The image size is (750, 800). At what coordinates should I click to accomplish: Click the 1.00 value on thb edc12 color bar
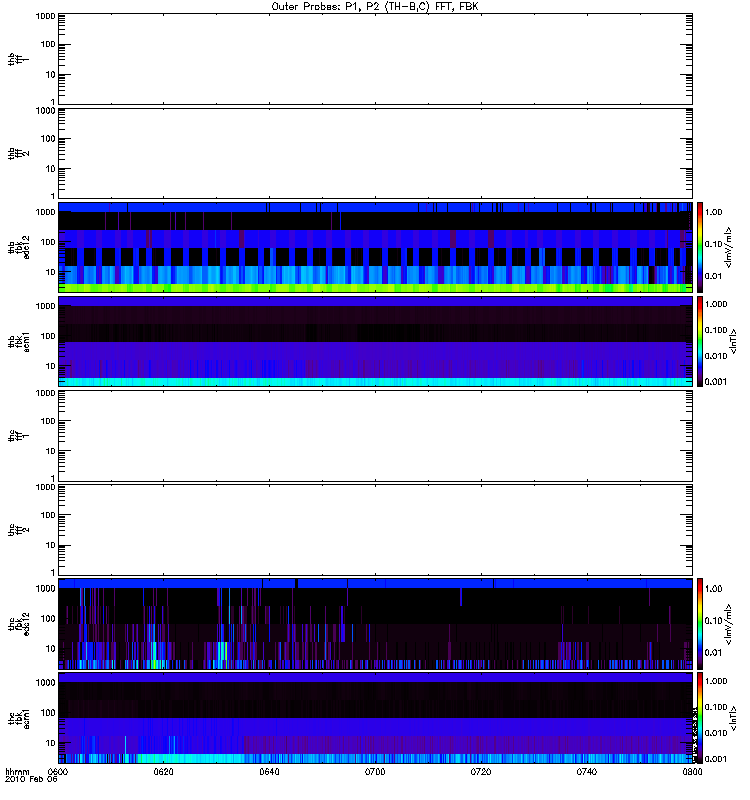(x=714, y=212)
